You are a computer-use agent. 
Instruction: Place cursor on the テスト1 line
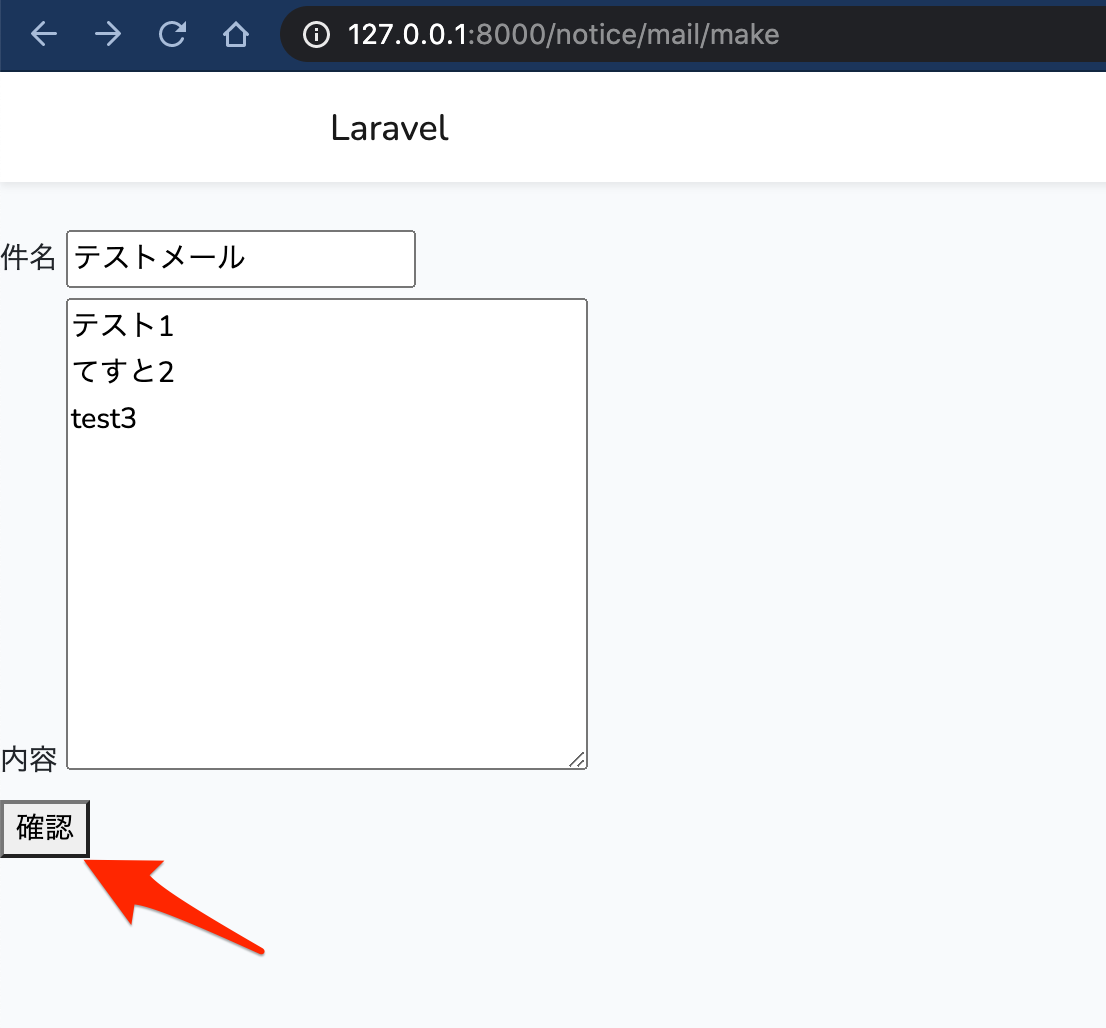coord(122,324)
